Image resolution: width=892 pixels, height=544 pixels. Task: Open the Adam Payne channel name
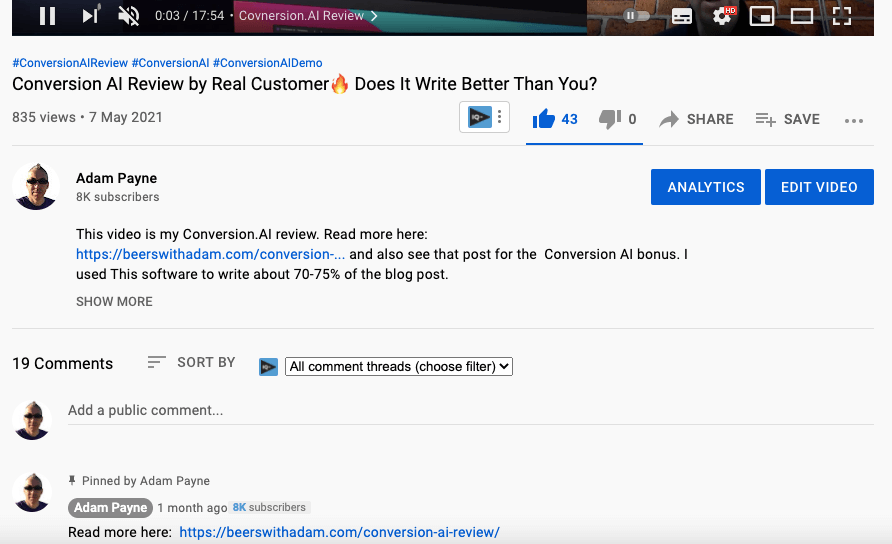(117, 178)
